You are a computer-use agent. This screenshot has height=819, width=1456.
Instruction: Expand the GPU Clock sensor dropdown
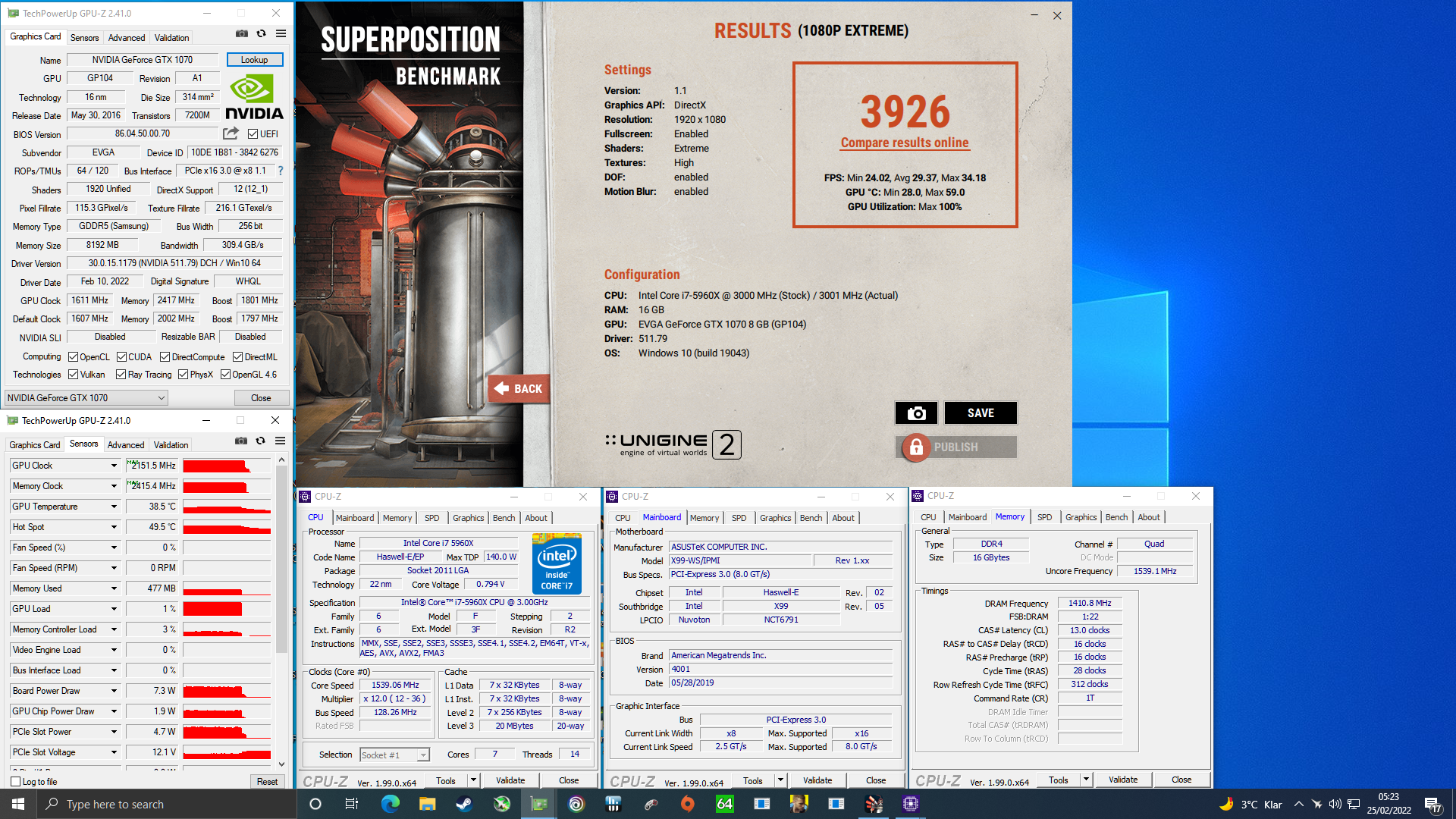(x=114, y=466)
